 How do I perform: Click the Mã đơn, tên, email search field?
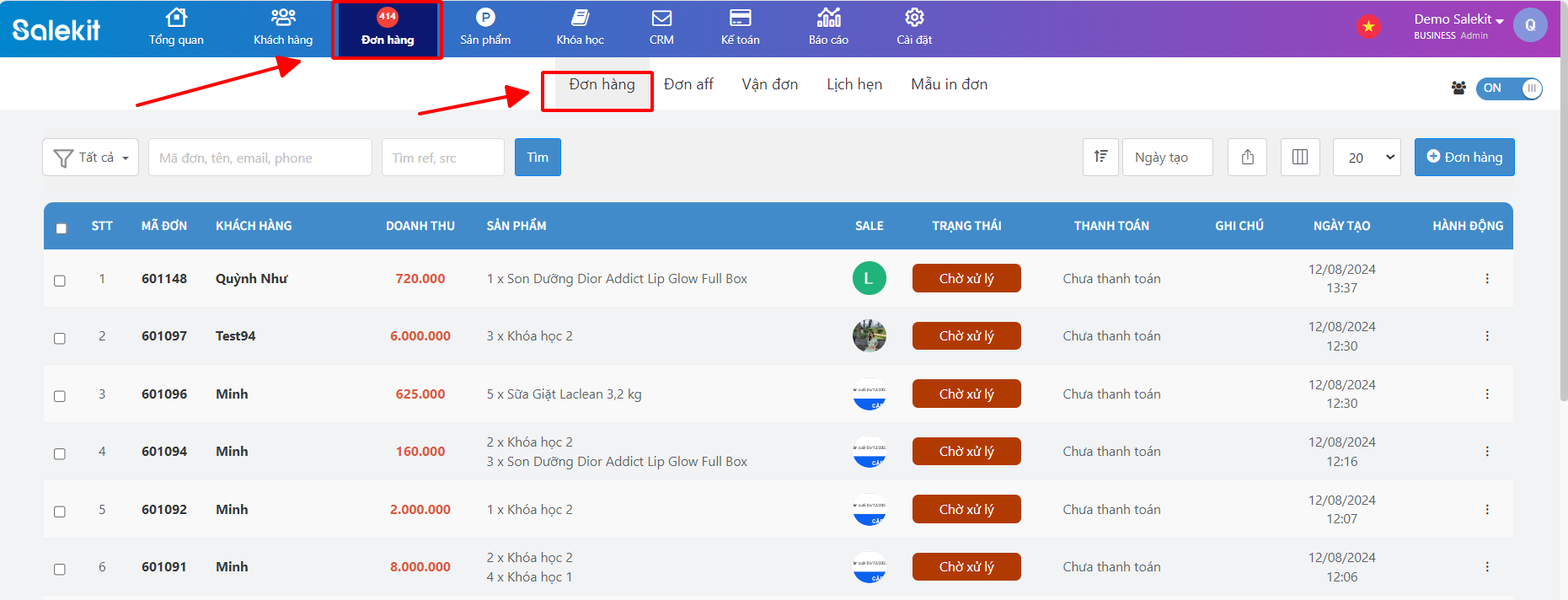click(x=260, y=158)
